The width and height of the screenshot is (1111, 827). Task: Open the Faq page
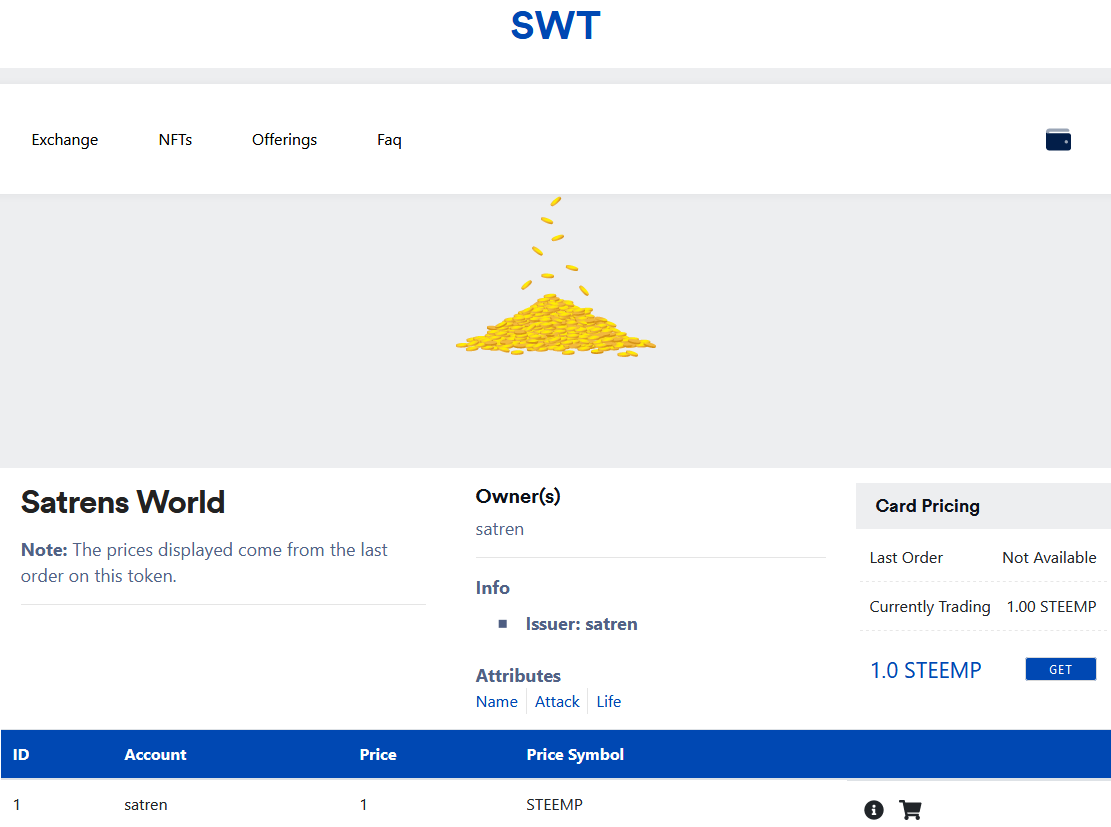[x=389, y=140]
